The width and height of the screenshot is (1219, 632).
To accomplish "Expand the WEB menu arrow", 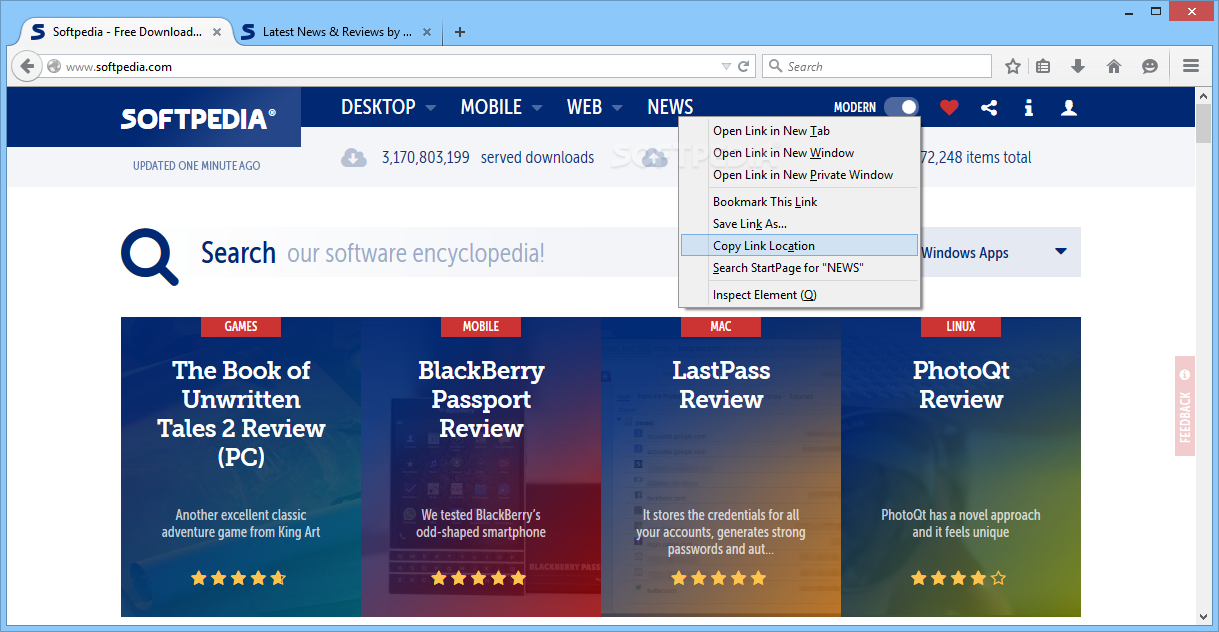I will (617, 108).
